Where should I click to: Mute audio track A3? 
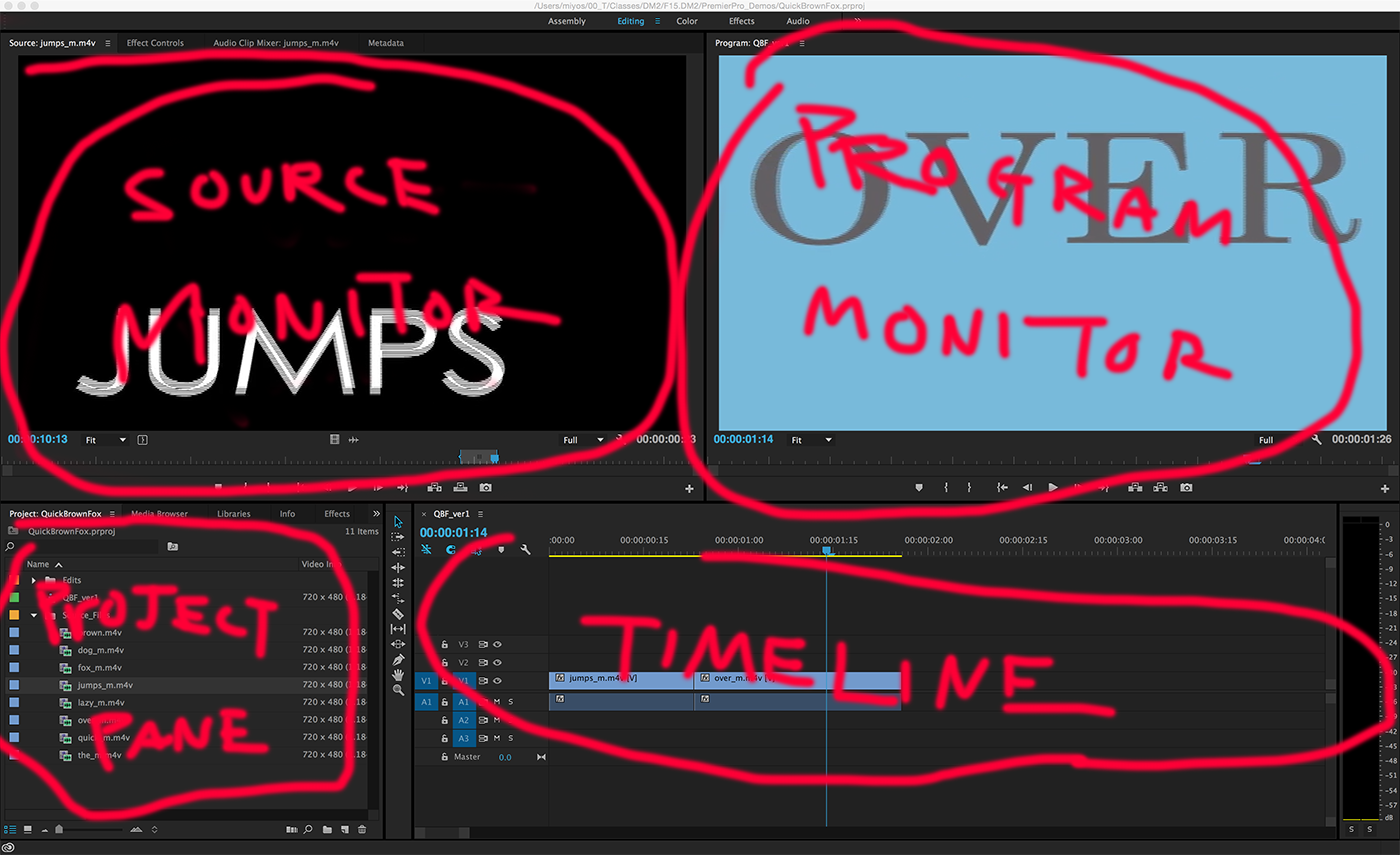pos(496,738)
